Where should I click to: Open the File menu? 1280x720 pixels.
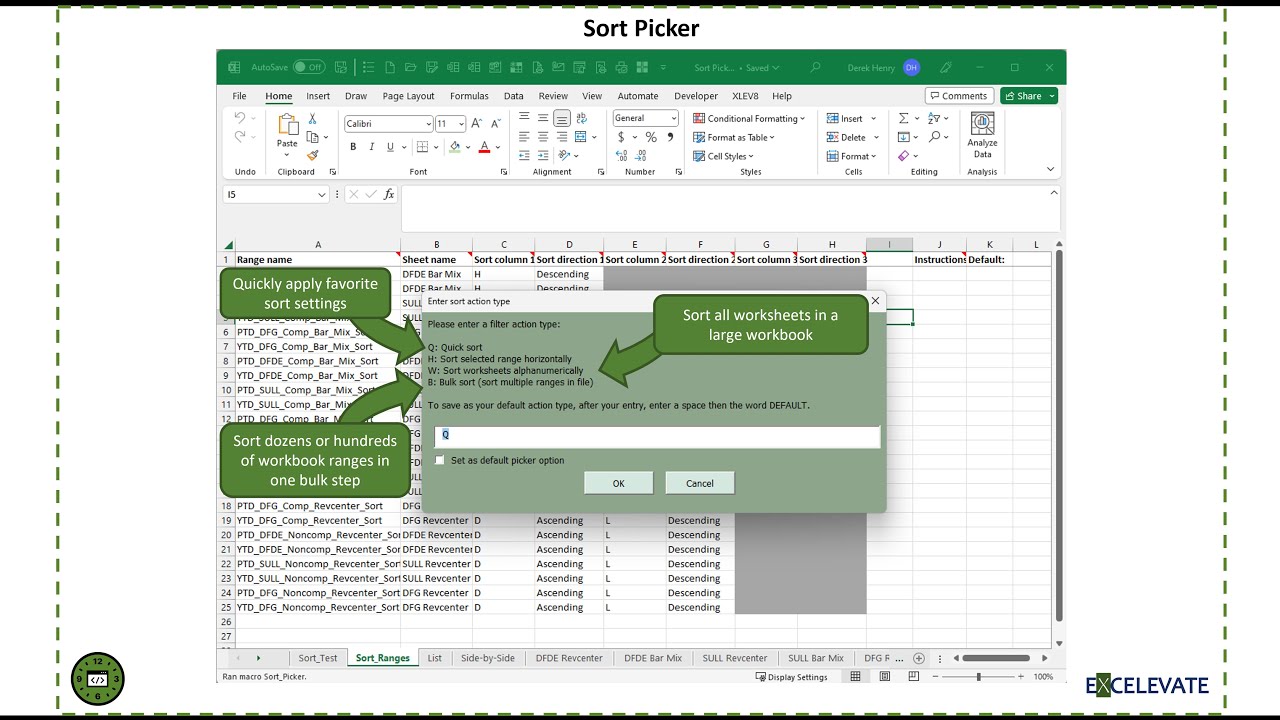tap(239, 96)
